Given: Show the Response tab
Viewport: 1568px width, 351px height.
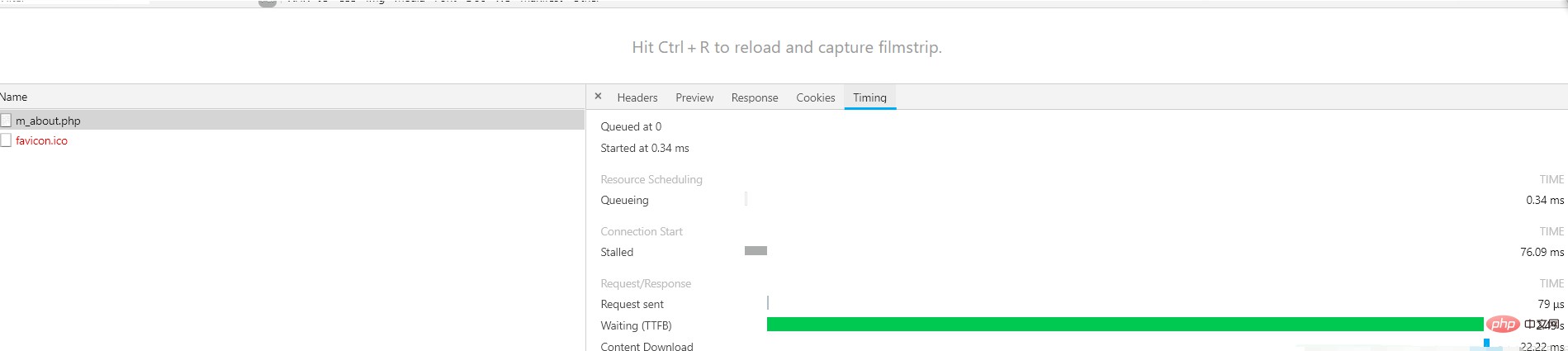Looking at the screenshot, I should click(x=754, y=97).
